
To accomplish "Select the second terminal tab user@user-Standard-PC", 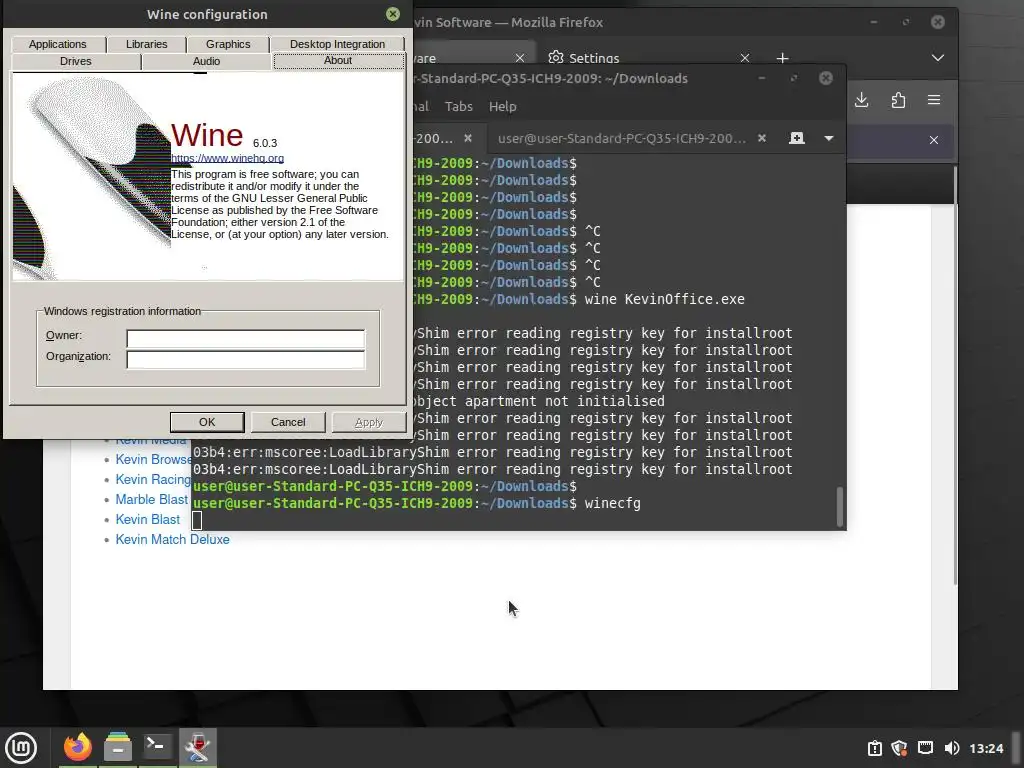I will [622, 138].
